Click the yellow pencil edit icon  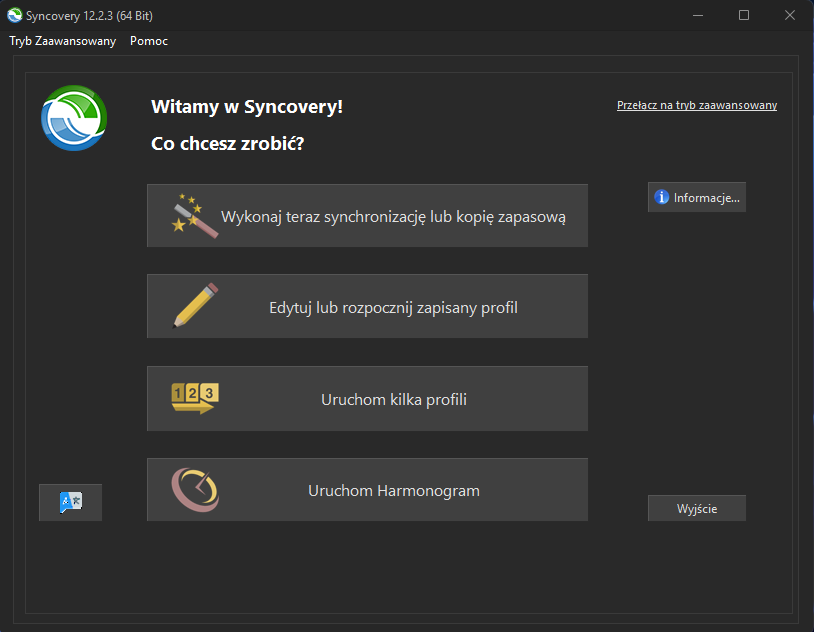point(195,305)
